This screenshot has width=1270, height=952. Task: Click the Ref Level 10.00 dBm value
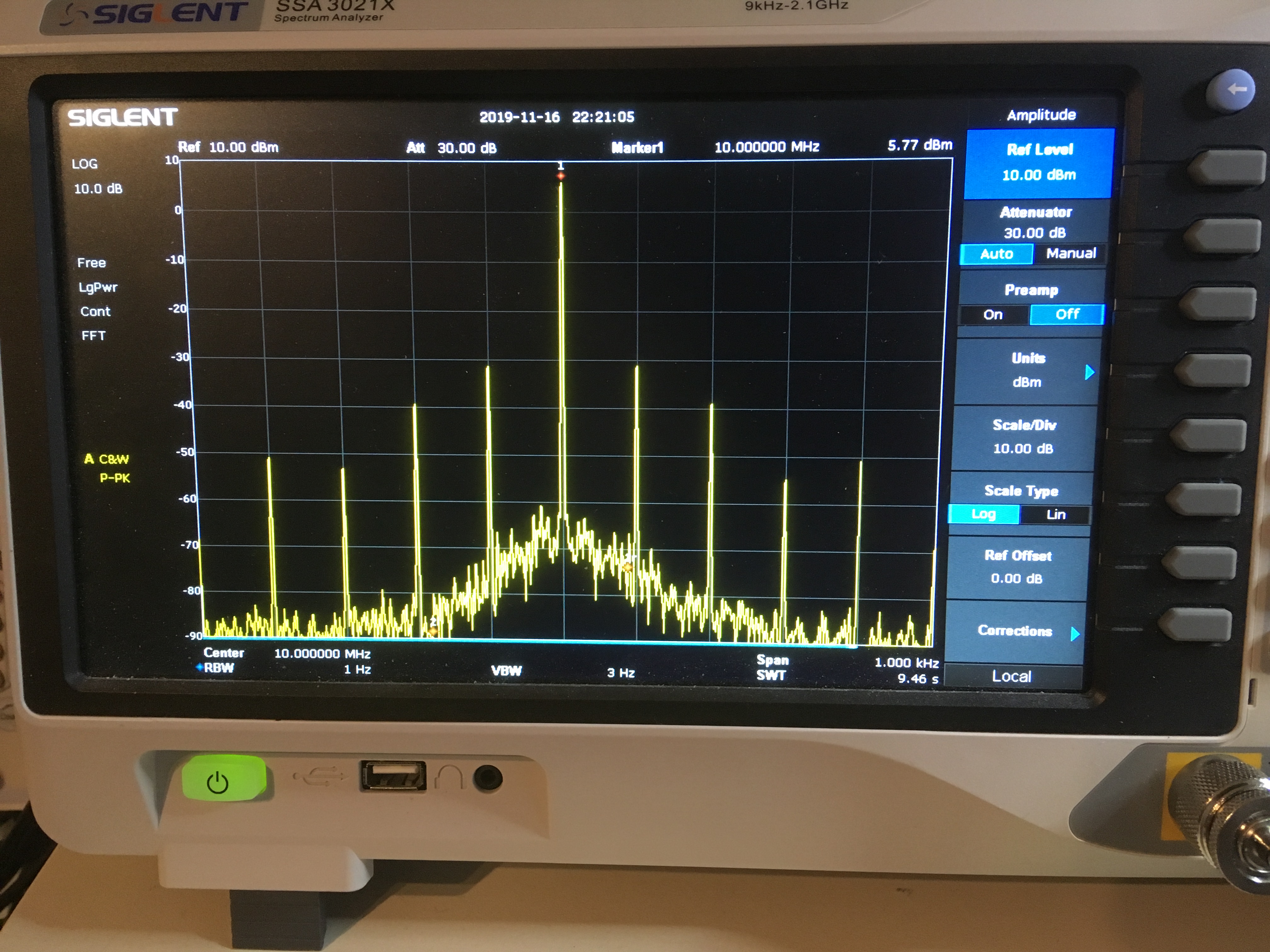[1038, 175]
